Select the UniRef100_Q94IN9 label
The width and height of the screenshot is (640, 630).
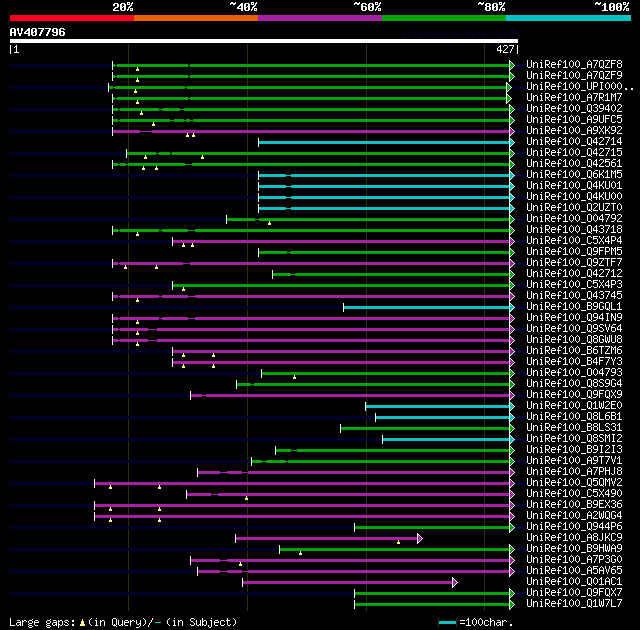(574, 318)
